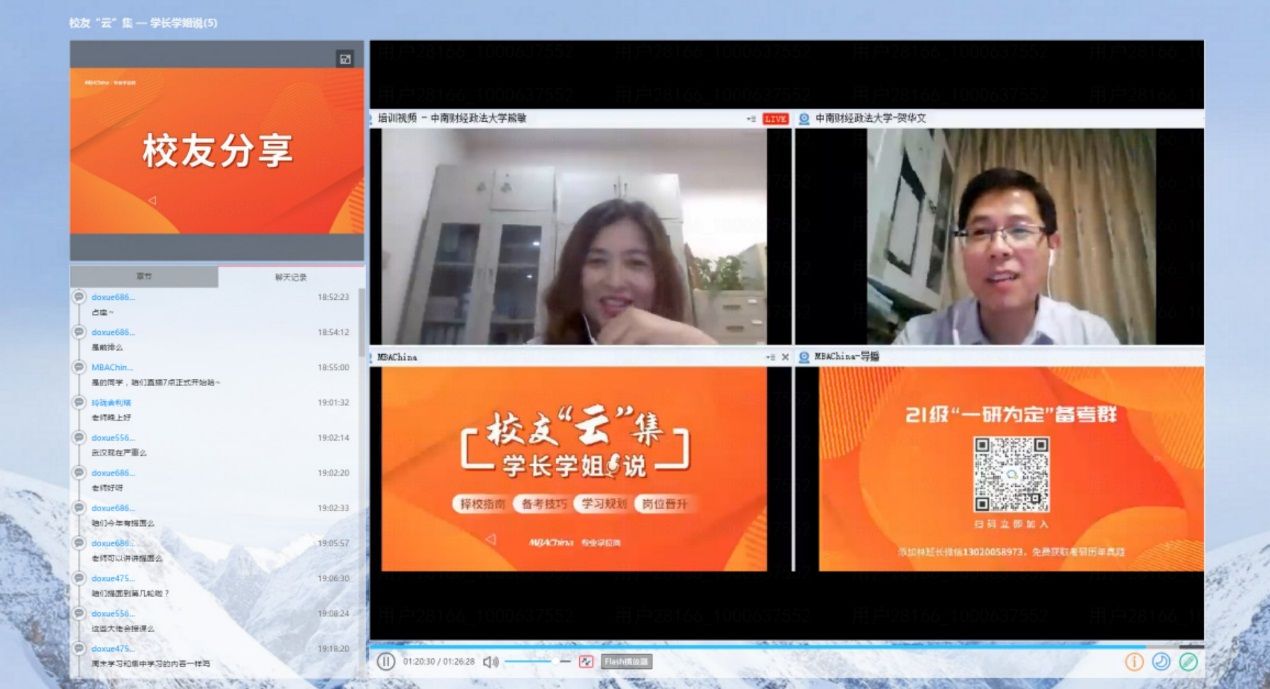Click chat bubble icon at 19:06:30 message
Image resolution: width=1270 pixels, height=689 pixels.
coord(79,578)
